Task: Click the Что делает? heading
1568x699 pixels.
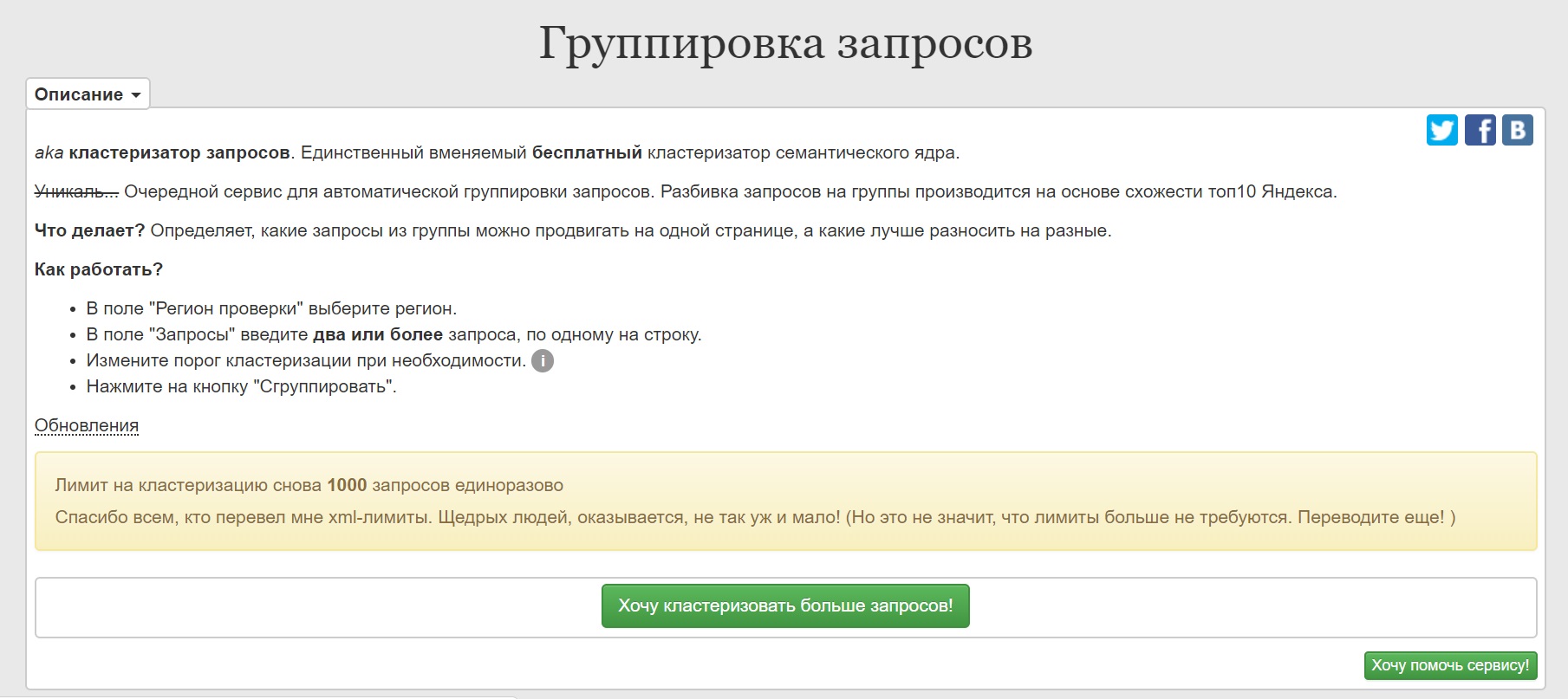Action: 89,230
